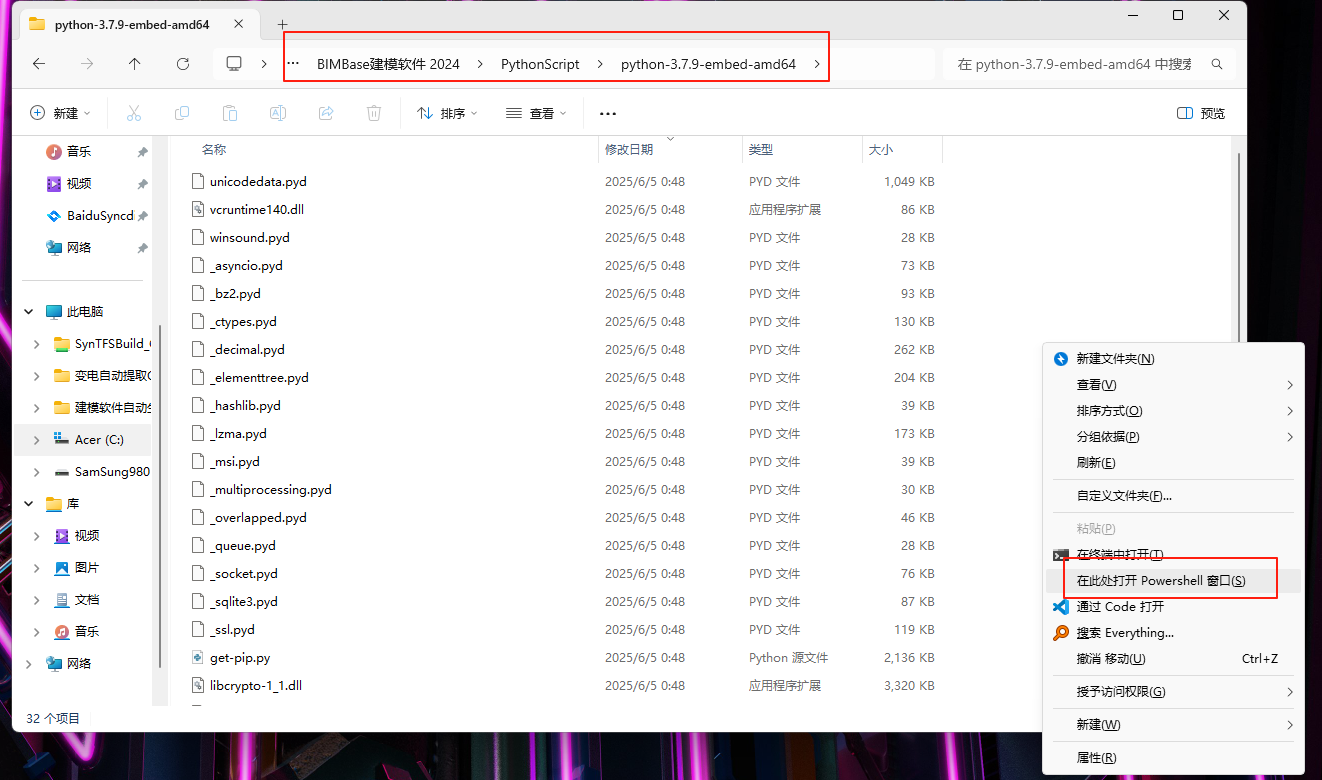
Task: Click the terminal icon in context menu
Action: point(1062,555)
